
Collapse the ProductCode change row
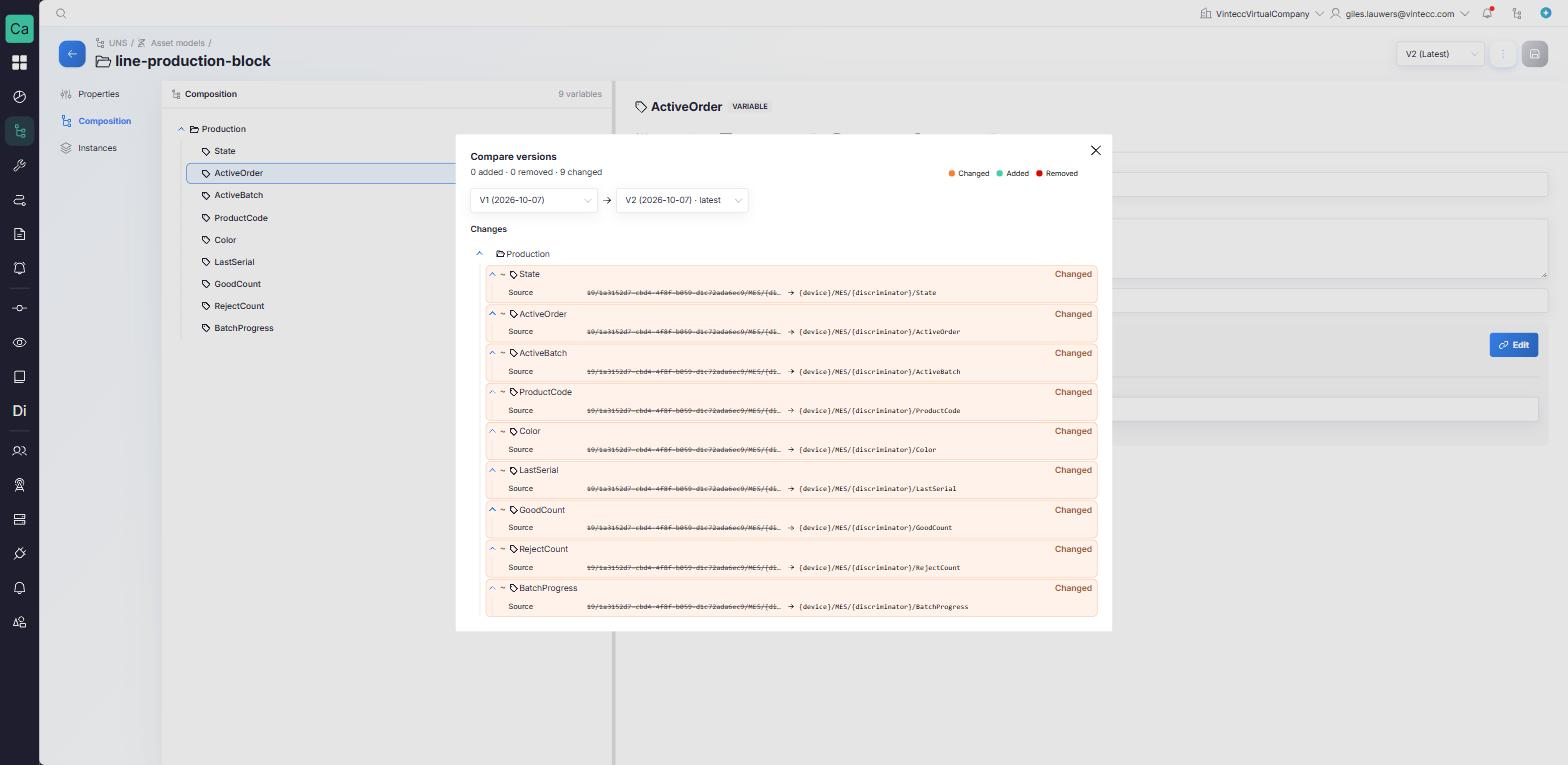492,392
